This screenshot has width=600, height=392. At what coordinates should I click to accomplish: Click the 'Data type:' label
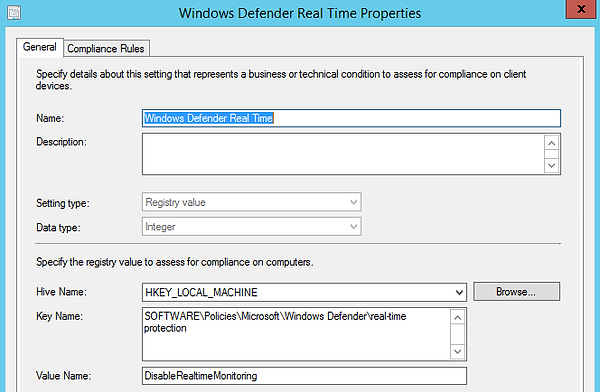(58, 227)
